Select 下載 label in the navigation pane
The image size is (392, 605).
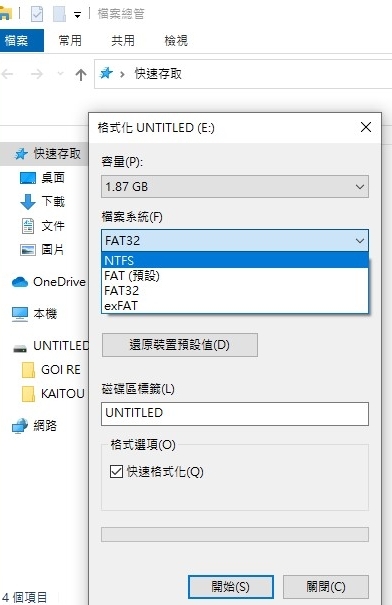(53, 201)
